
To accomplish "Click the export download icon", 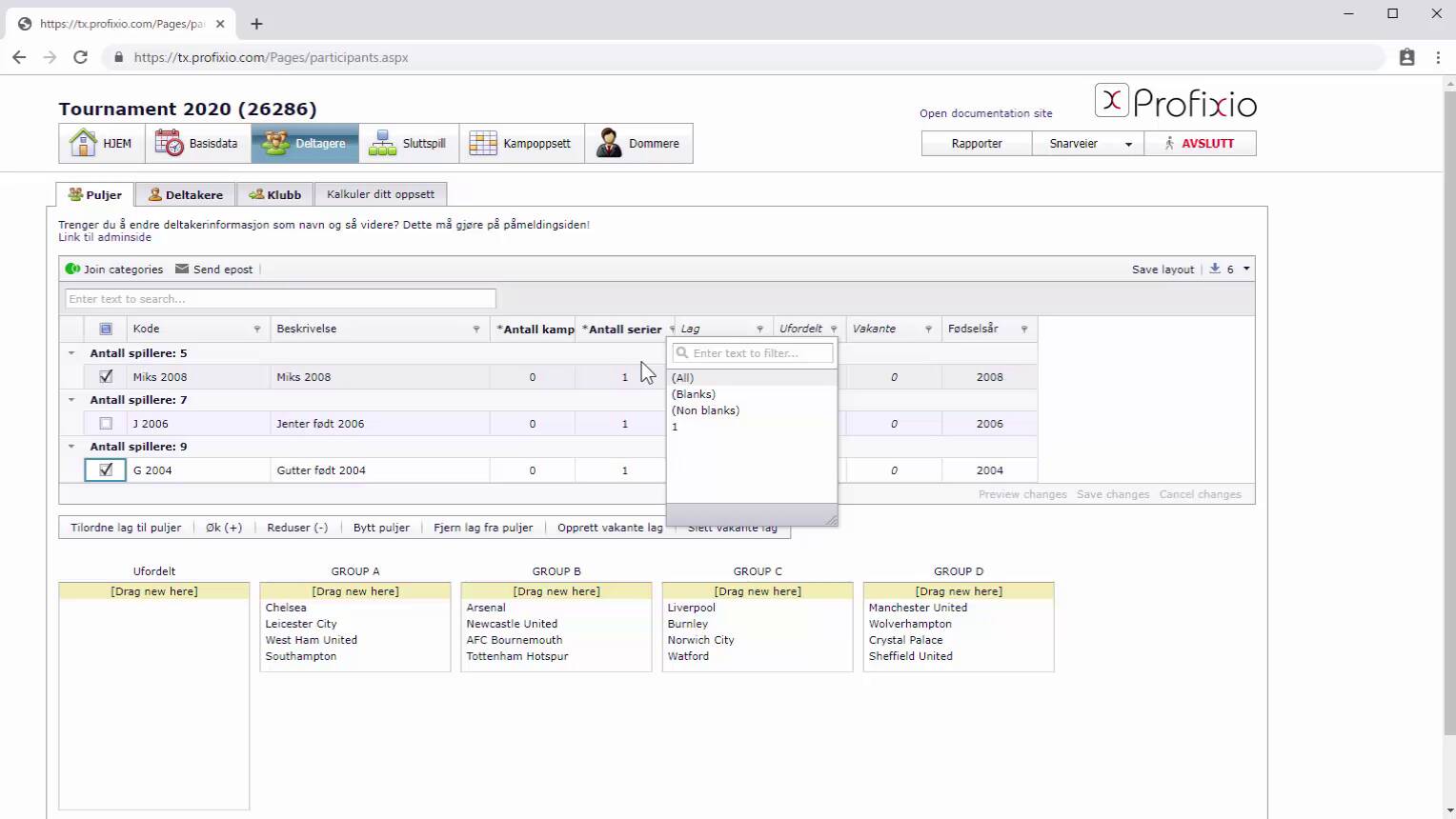I will point(1215,269).
